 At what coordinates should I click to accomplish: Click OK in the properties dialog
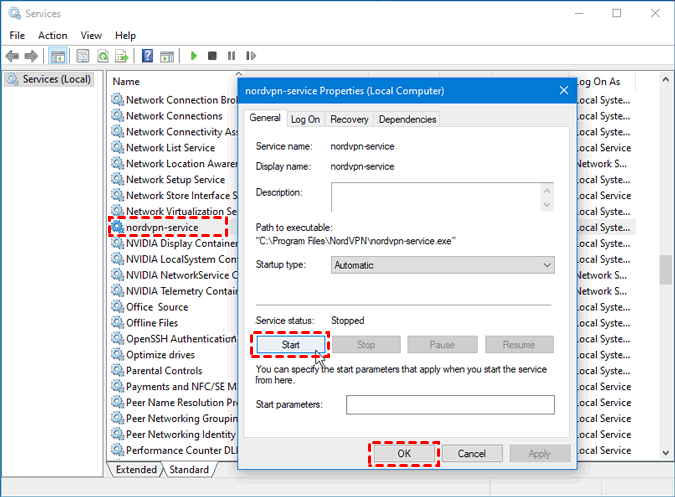[x=404, y=453]
